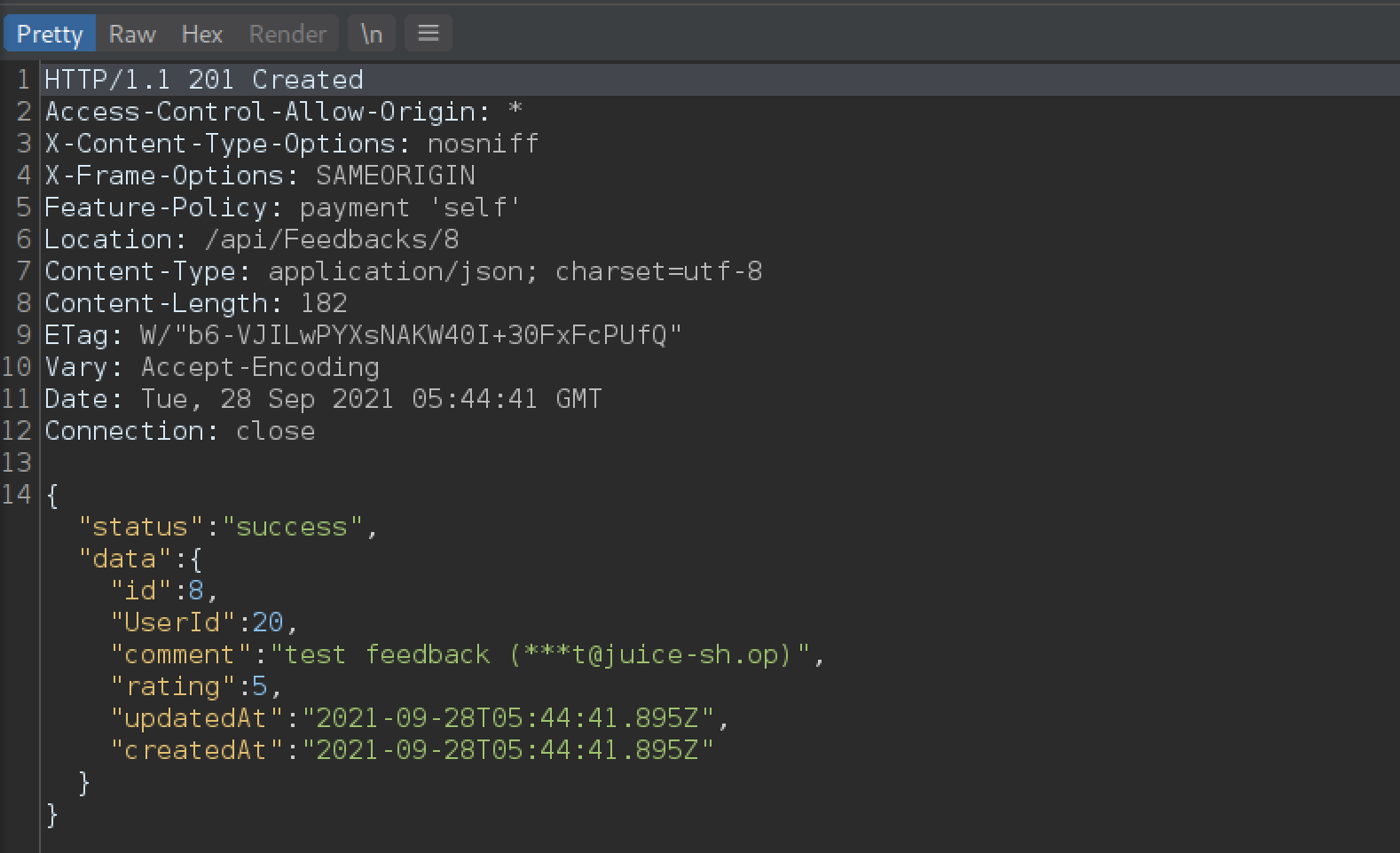Click line number 13 in the gutter
The image size is (1400, 853).
[17, 463]
